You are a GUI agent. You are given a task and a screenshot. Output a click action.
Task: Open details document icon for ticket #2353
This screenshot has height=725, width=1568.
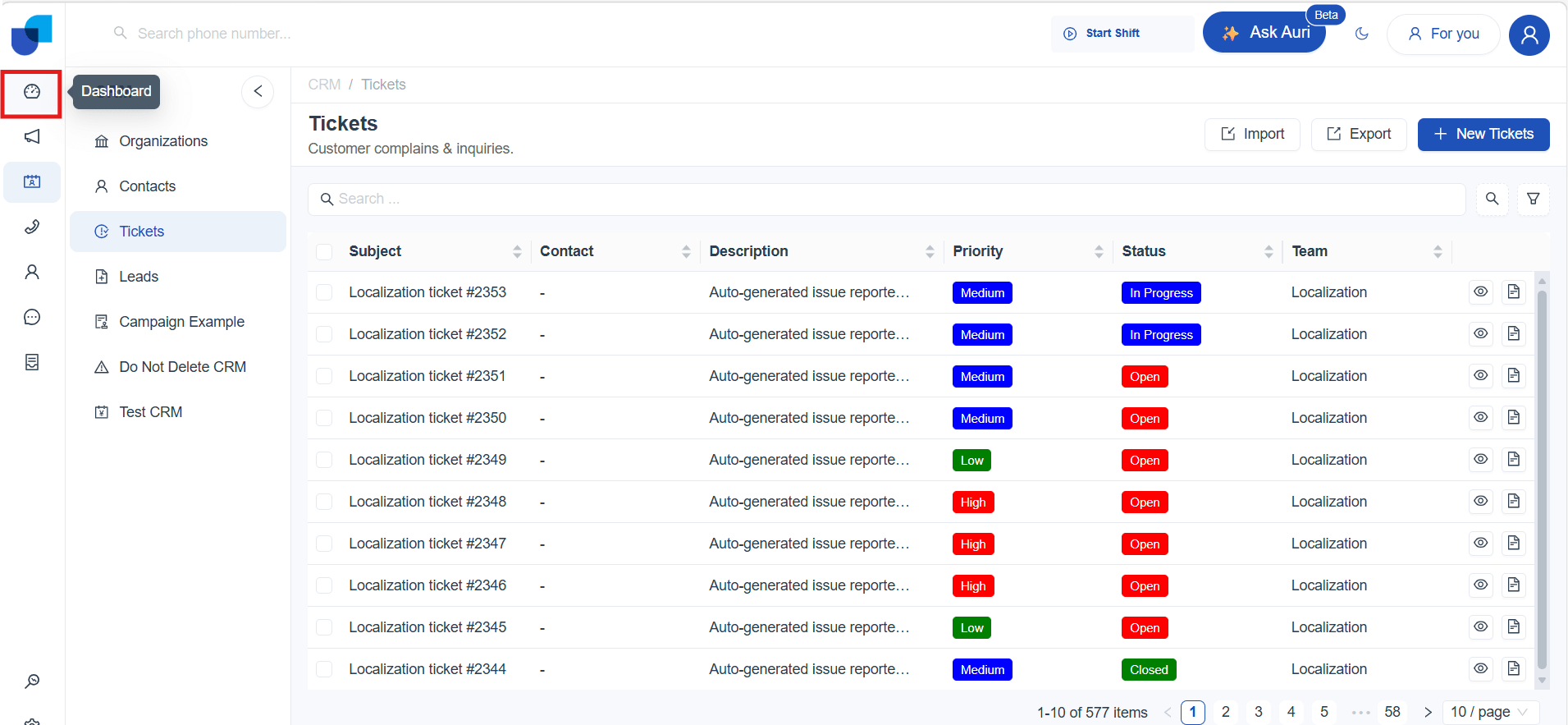(1513, 292)
